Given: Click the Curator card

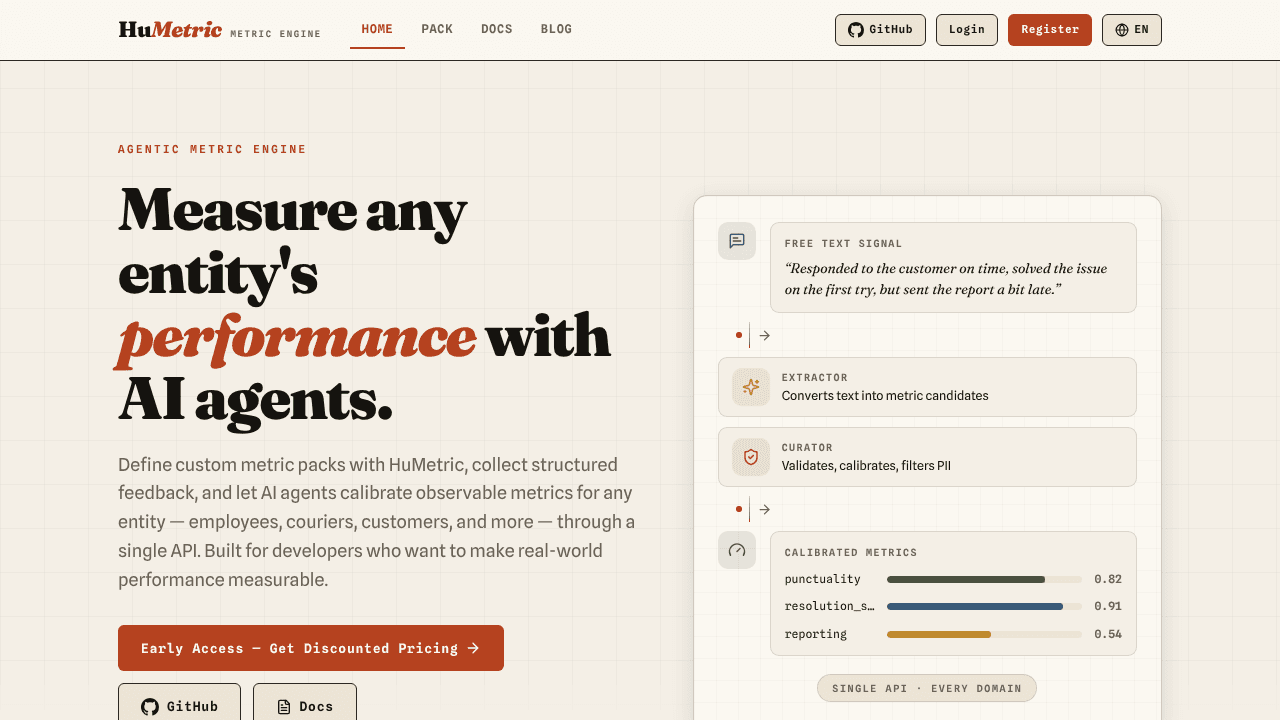Looking at the screenshot, I should click(x=927, y=457).
